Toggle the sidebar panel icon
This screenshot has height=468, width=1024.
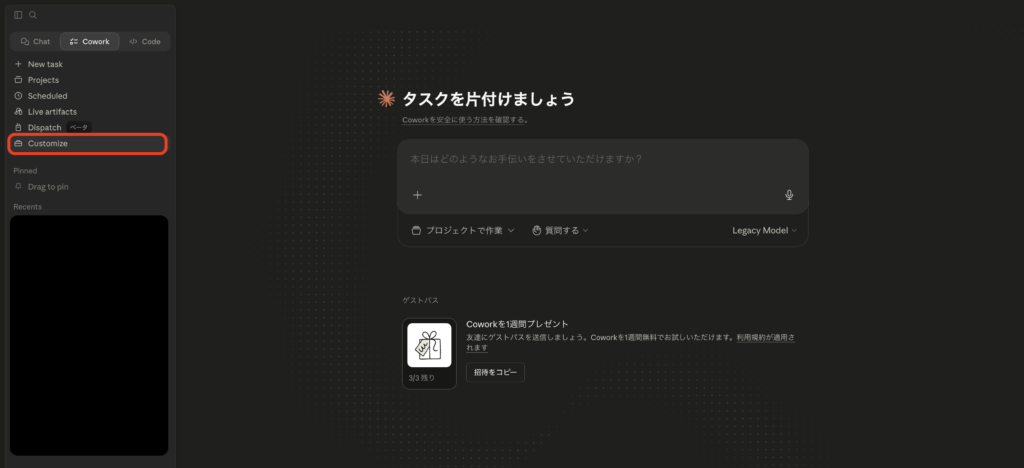[x=18, y=15]
